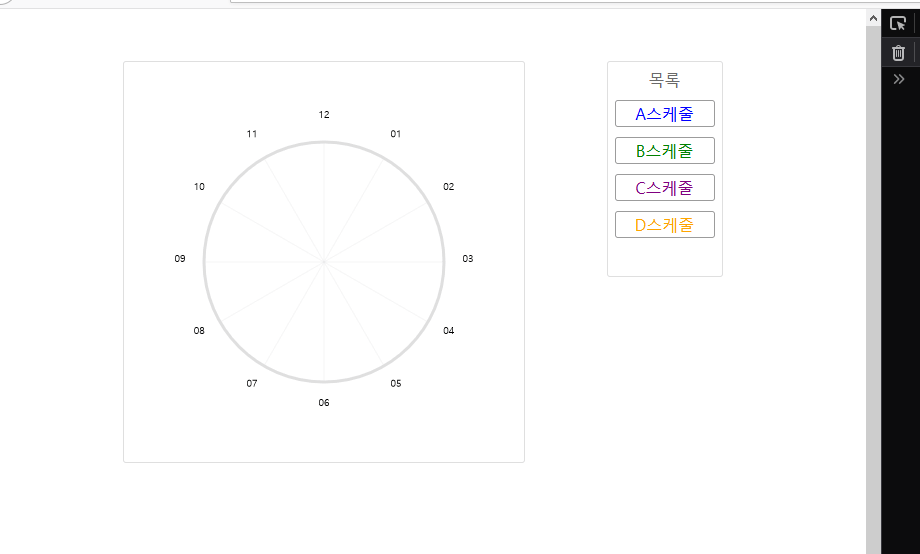Choose the C스케줄 button
Screen dimensions: 920x554
tap(665, 187)
